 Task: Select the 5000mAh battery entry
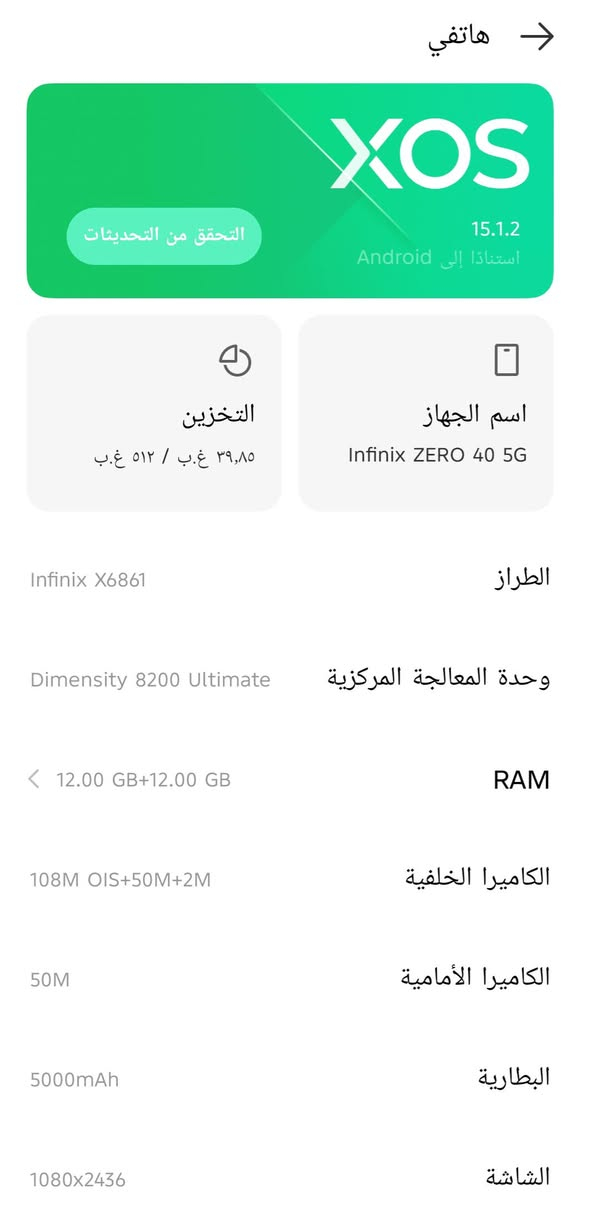click(295, 1078)
